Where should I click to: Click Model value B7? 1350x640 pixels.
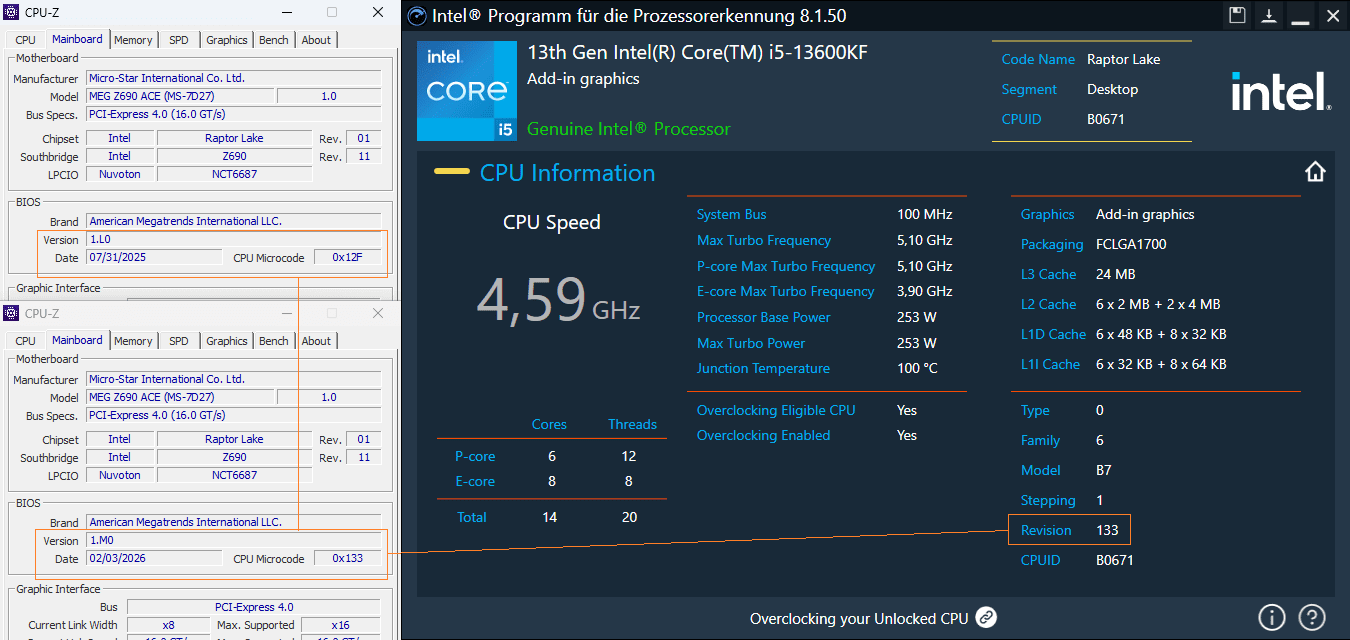1104,470
